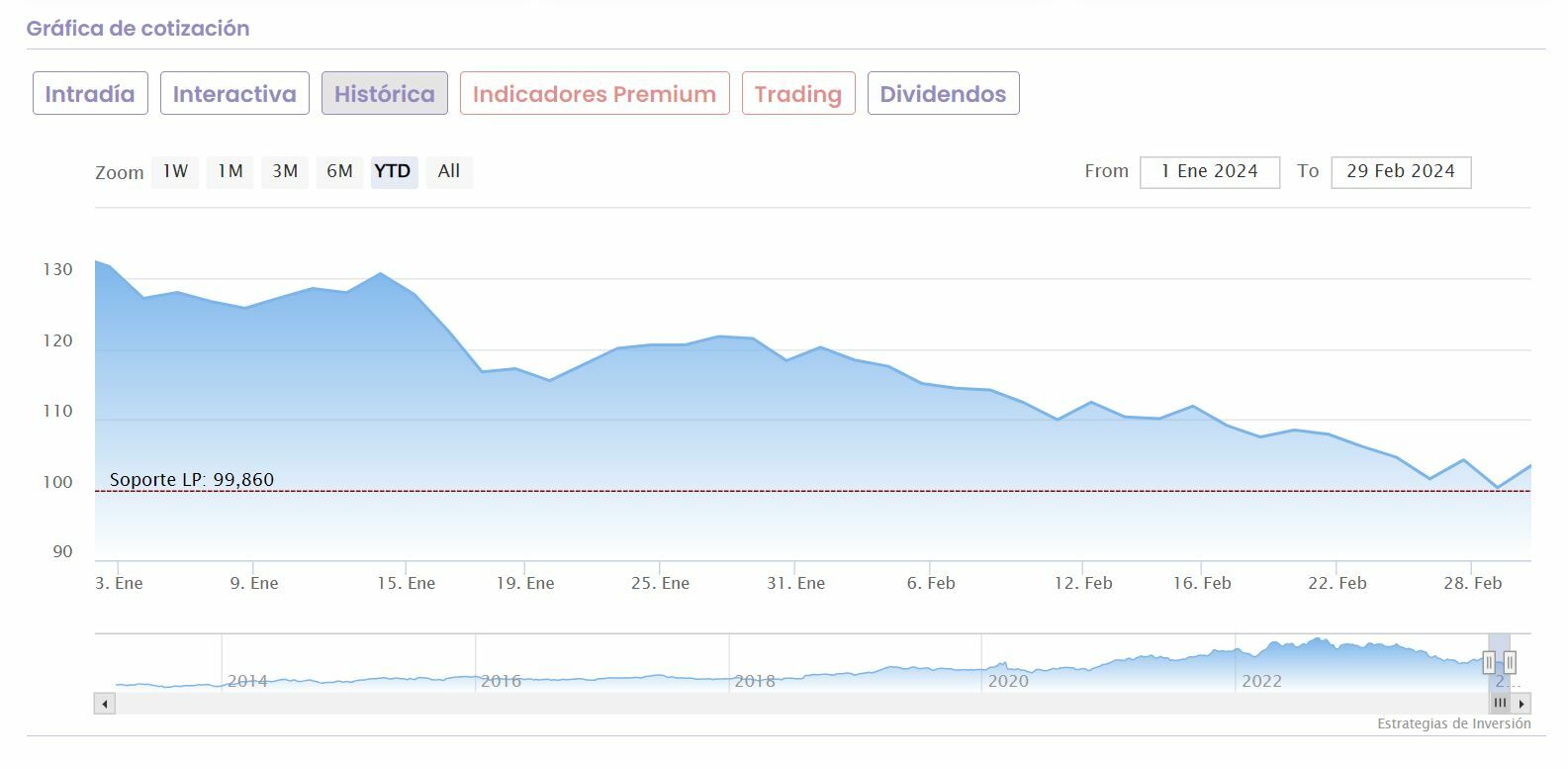Image resolution: width=1568 pixels, height=769 pixels.
Task: Show All historical data range
Action: point(449,171)
